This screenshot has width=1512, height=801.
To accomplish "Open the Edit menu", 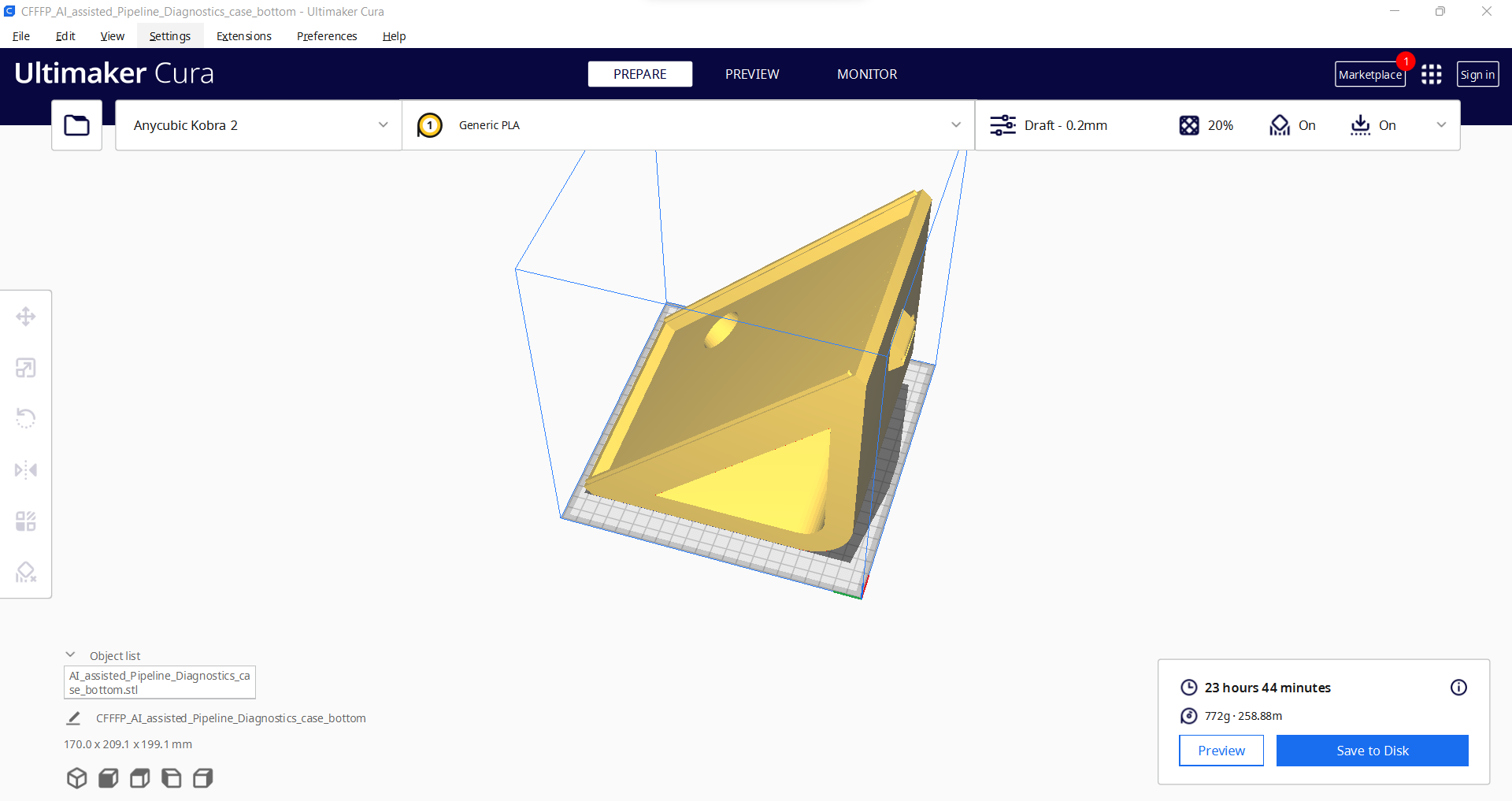I will 65,36.
